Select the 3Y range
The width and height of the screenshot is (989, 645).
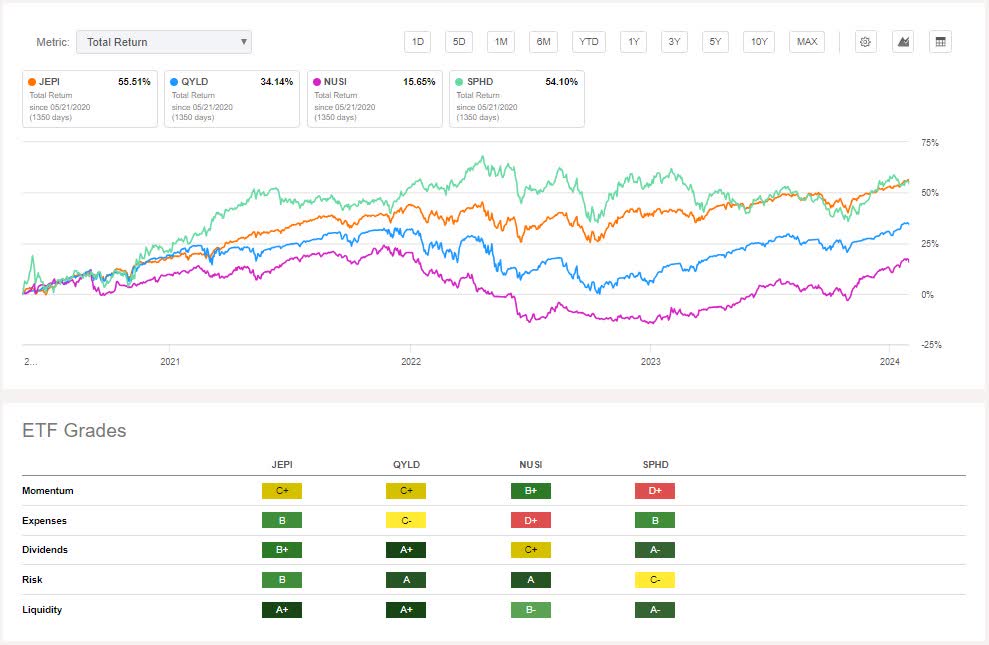coord(674,42)
